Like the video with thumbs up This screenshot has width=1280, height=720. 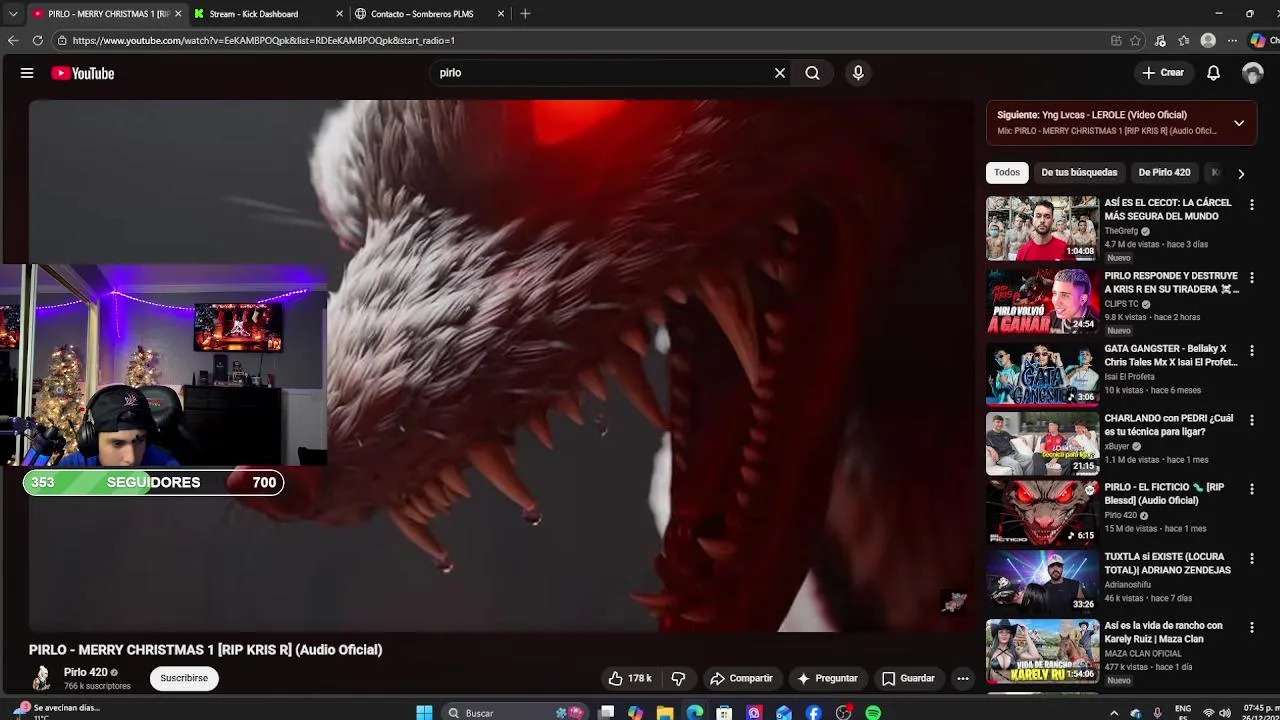(631, 678)
